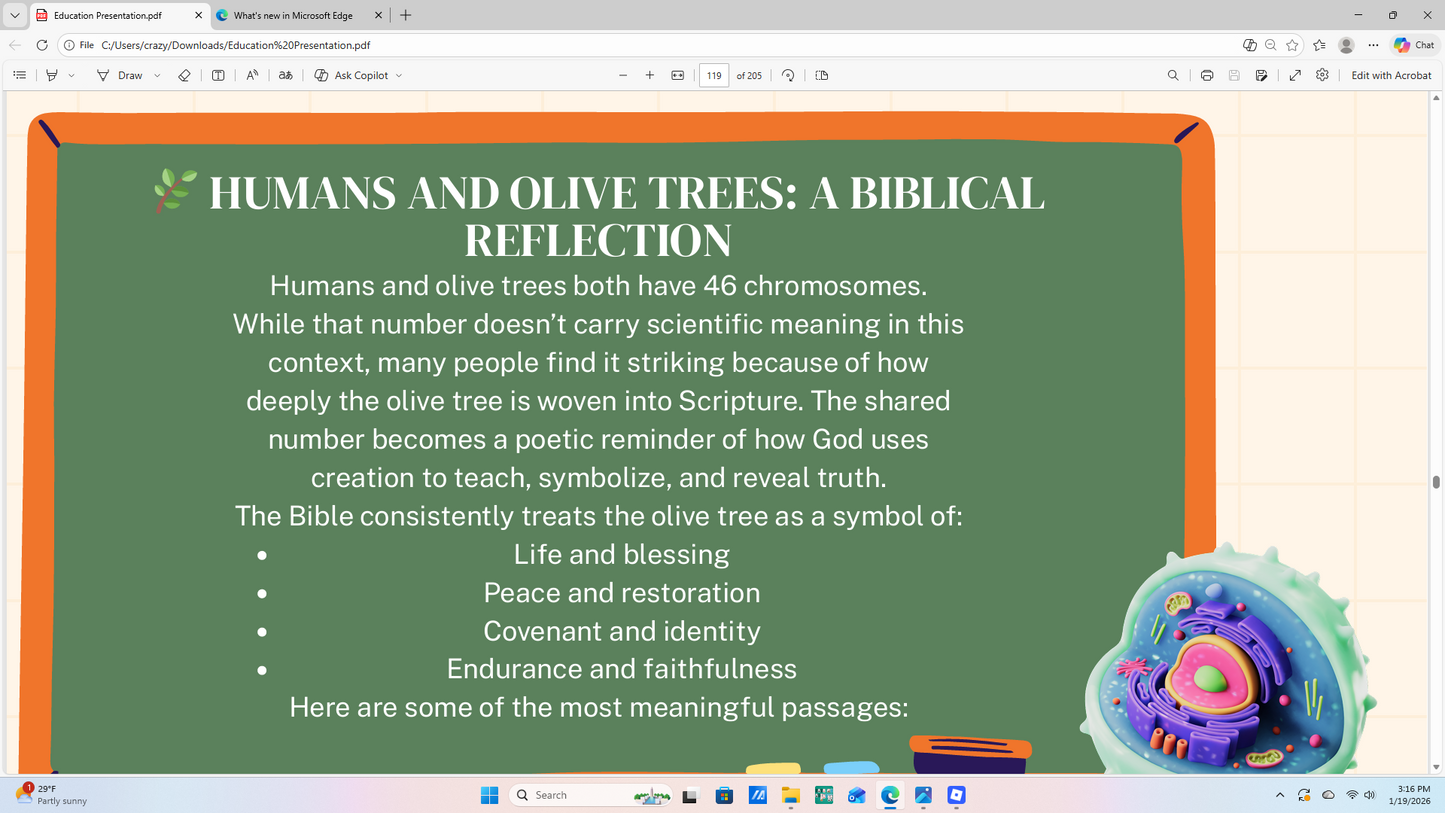The image size is (1445, 813).
Task: Close the What's new in Microsoft Edge tab
Action: (x=378, y=15)
